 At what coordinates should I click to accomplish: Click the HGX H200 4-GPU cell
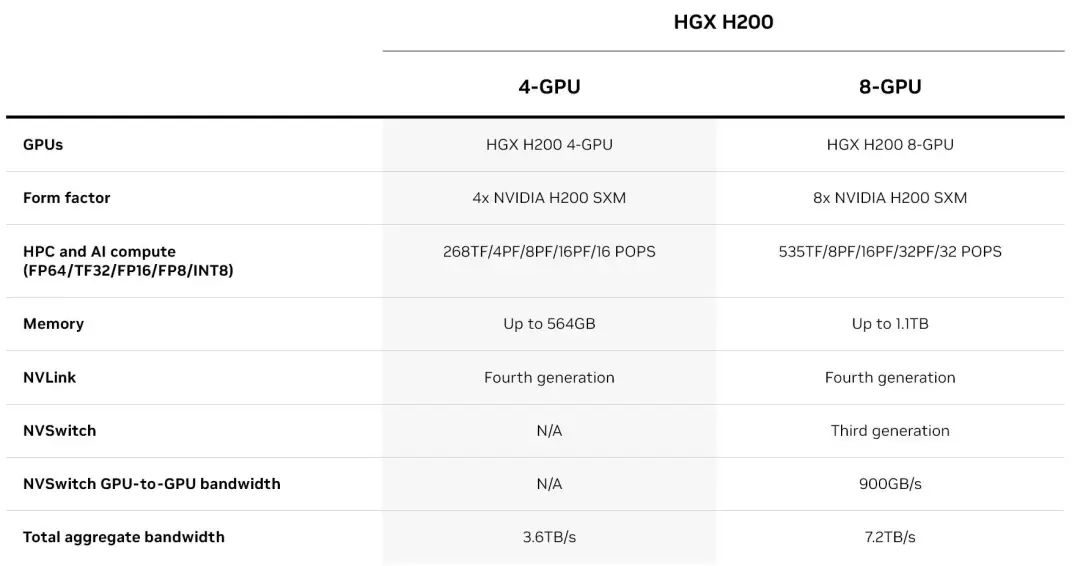549,145
